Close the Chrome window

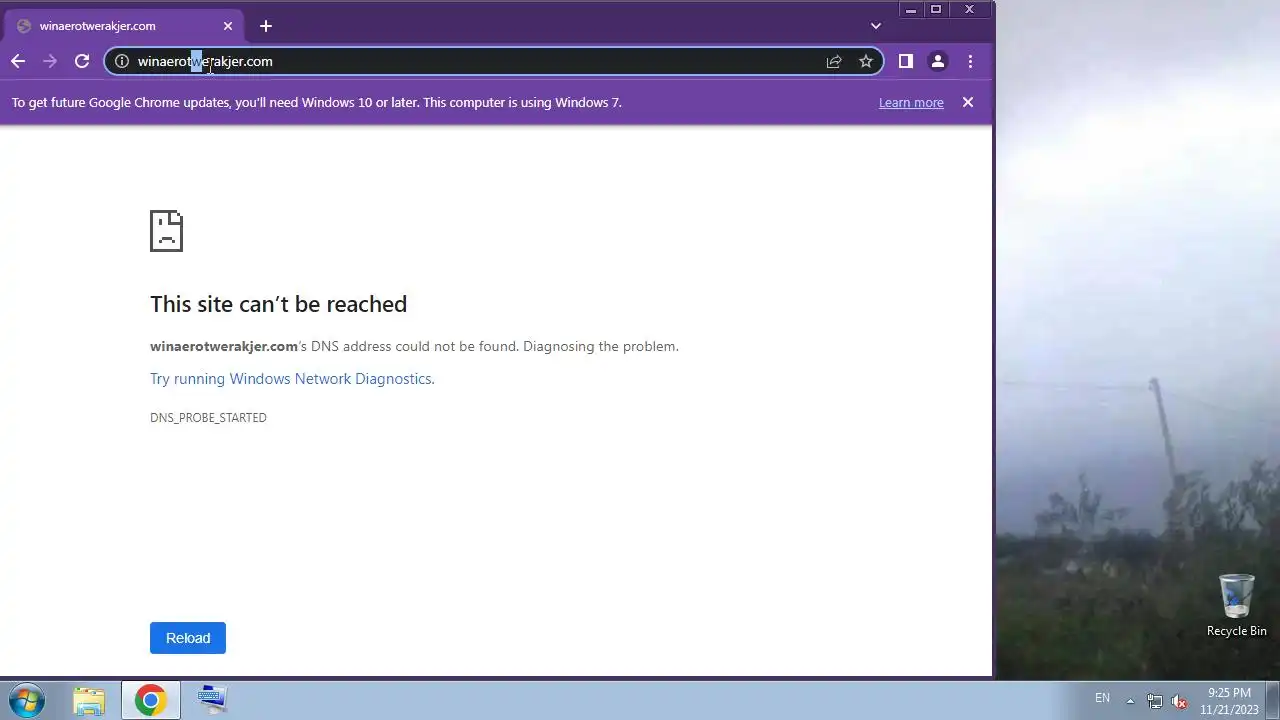point(969,9)
